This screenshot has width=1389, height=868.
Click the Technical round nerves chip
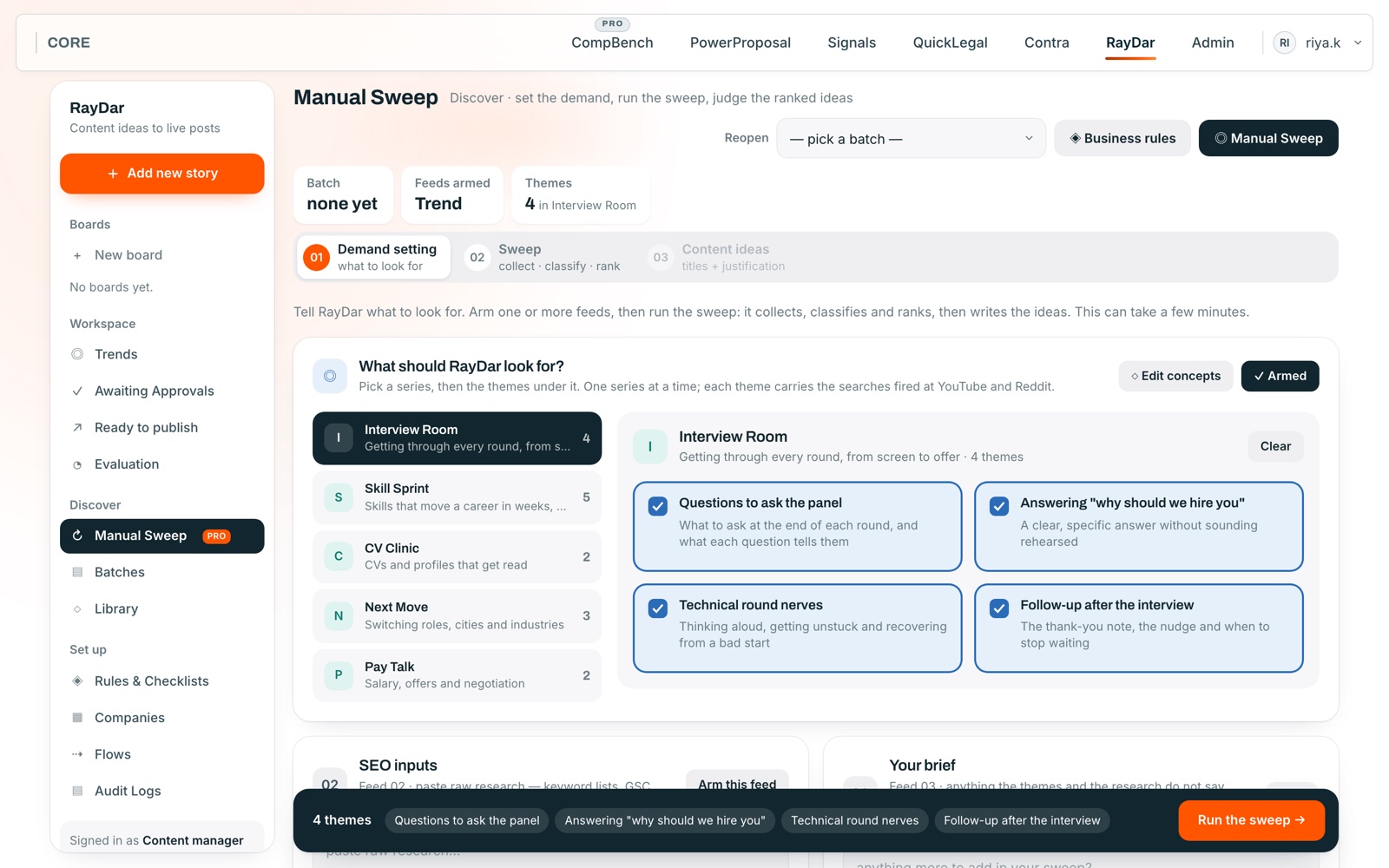coord(854,820)
